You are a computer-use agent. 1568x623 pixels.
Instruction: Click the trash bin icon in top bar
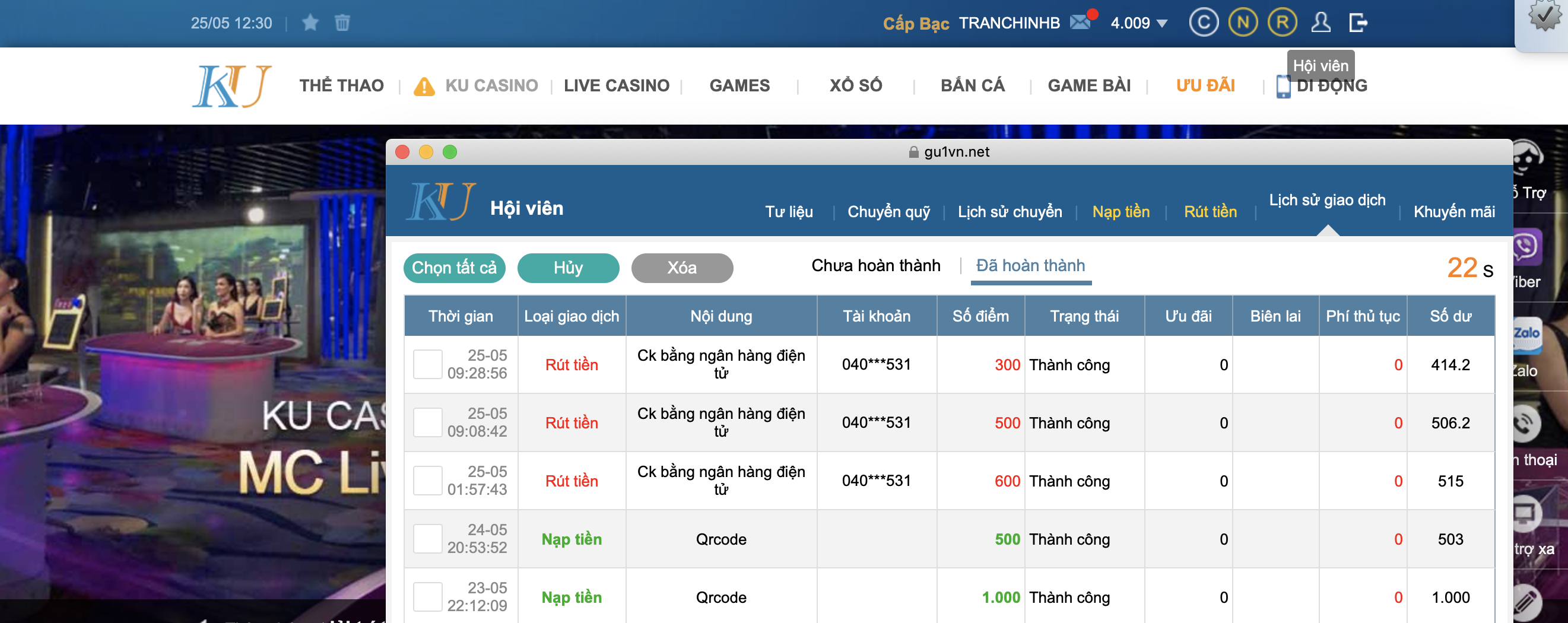[x=342, y=23]
